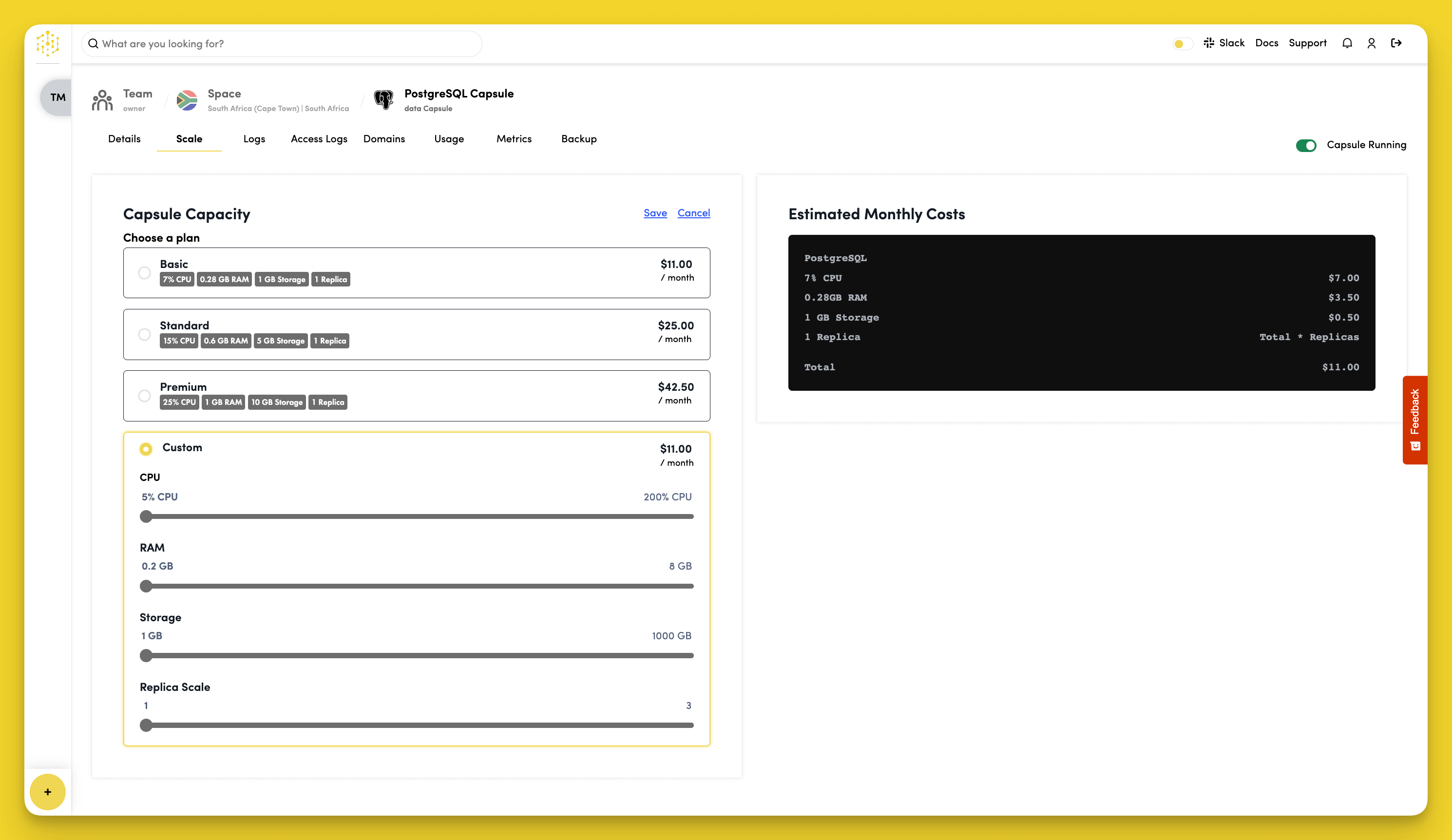Click the Code Capsules logo icon
Screen dimensions: 1452x840
point(47,43)
